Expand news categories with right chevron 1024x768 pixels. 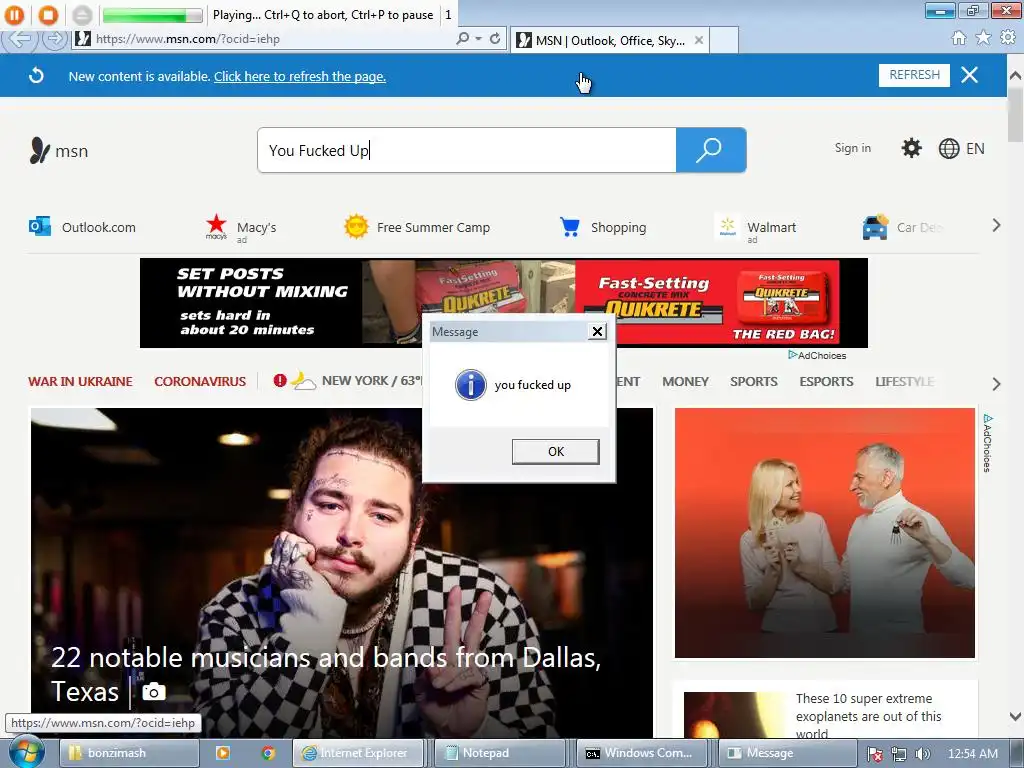tap(996, 383)
